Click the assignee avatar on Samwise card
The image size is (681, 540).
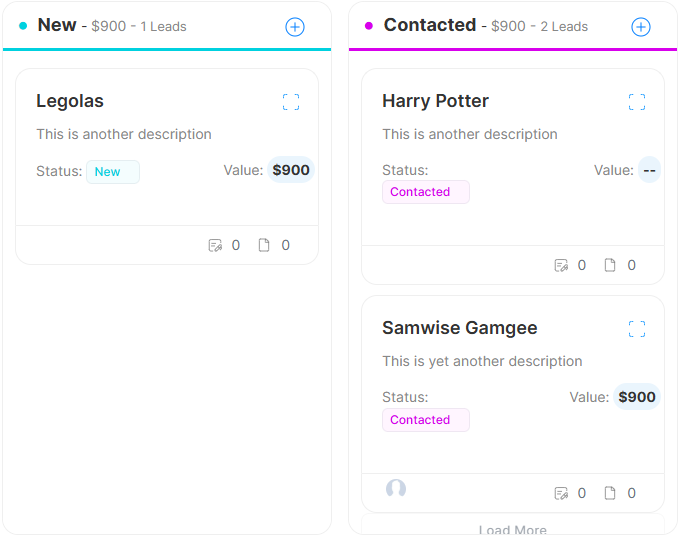396,489
